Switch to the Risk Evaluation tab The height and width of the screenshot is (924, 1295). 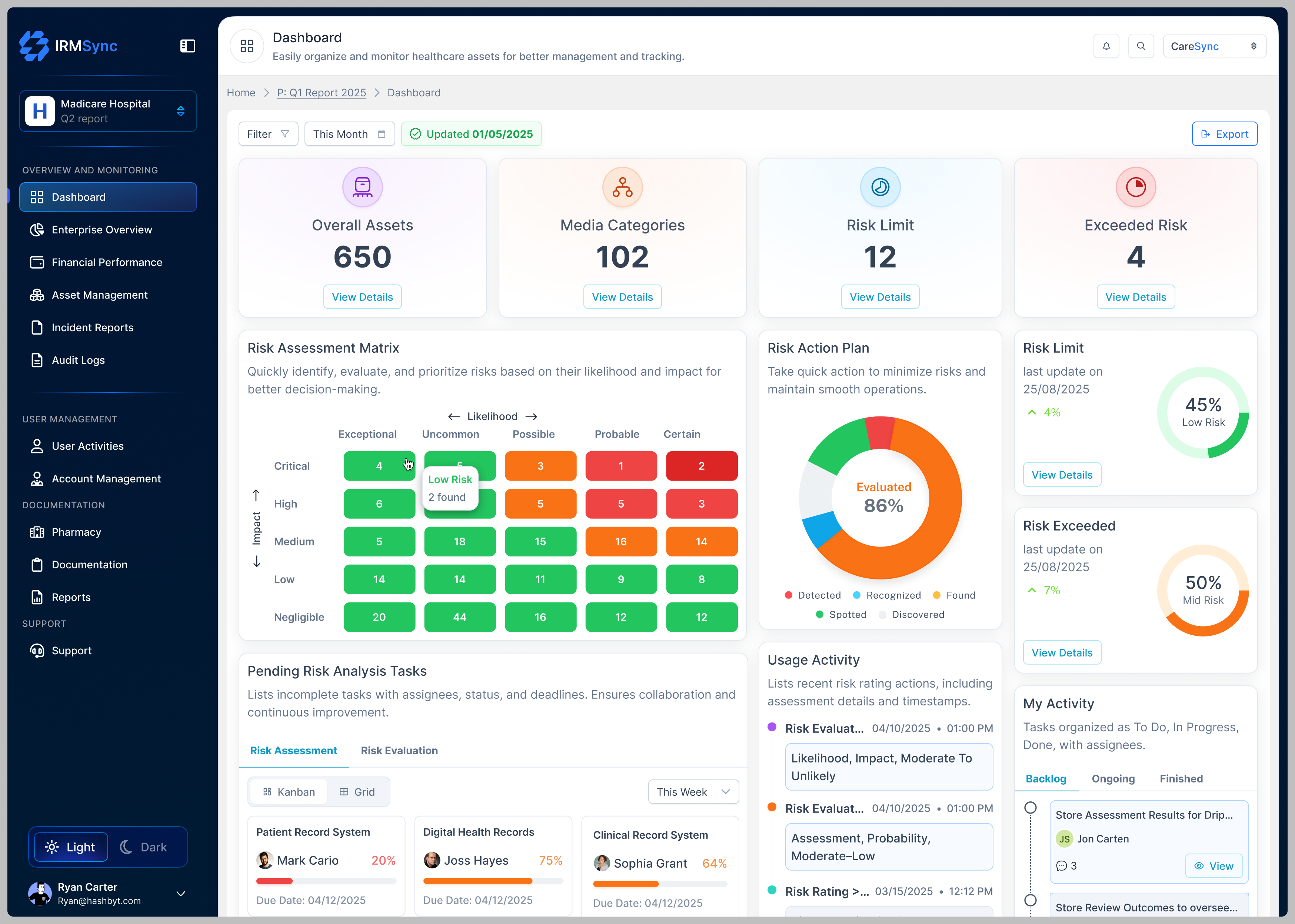399,751
